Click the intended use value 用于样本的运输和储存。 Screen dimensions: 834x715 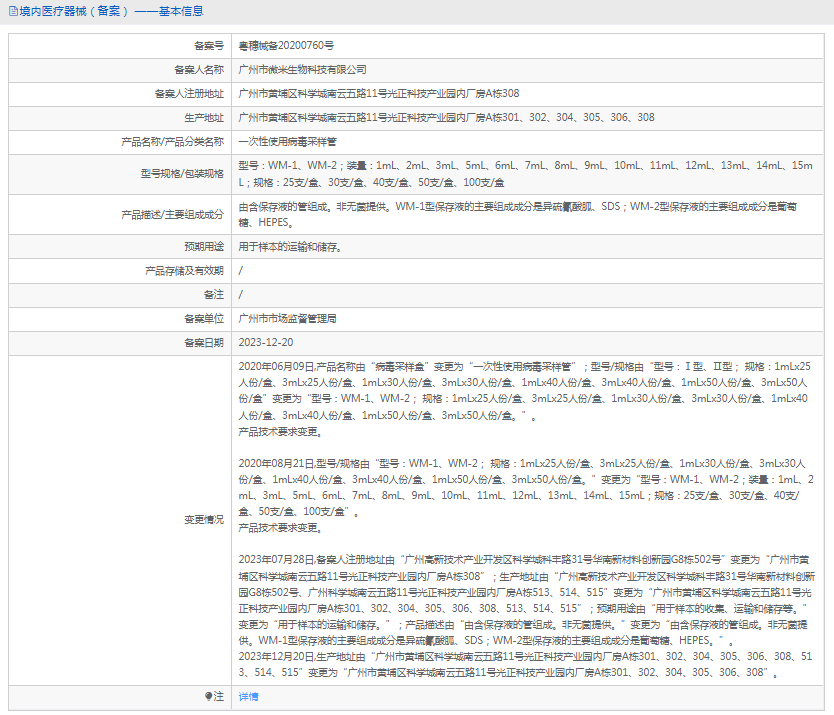[x=290, y=247]
